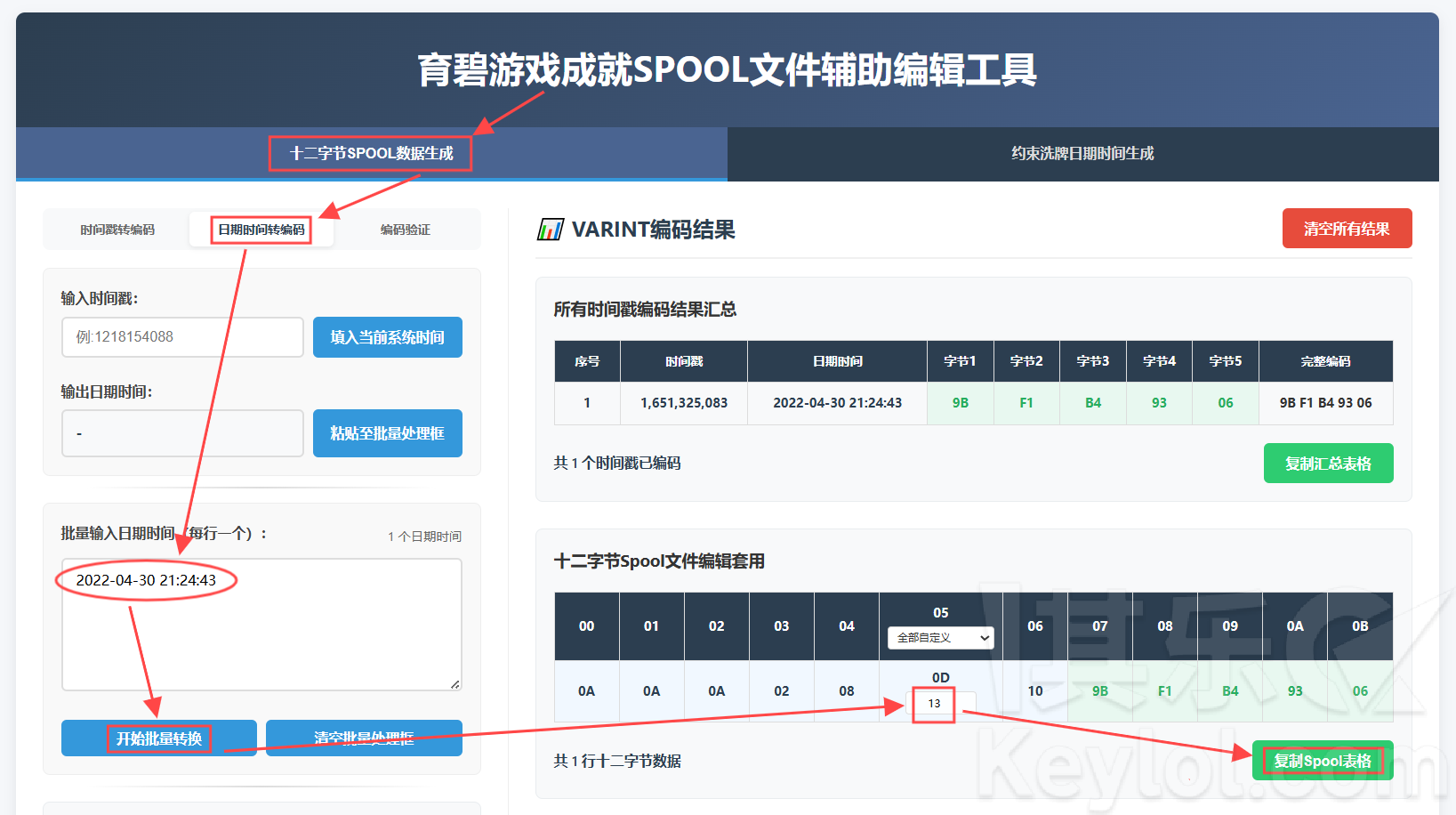The width and height of the screenshot is (1456, 815).
Task: Select the 日期时间转编码 sub-tab
Action: (261, 230)
